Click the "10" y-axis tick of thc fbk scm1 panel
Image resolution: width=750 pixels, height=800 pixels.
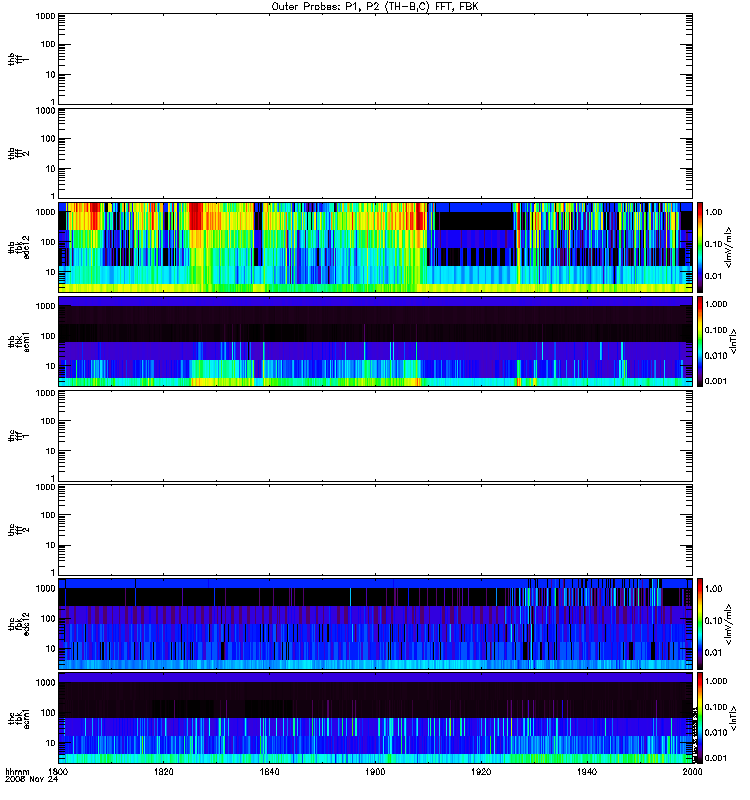click(51, 743)
